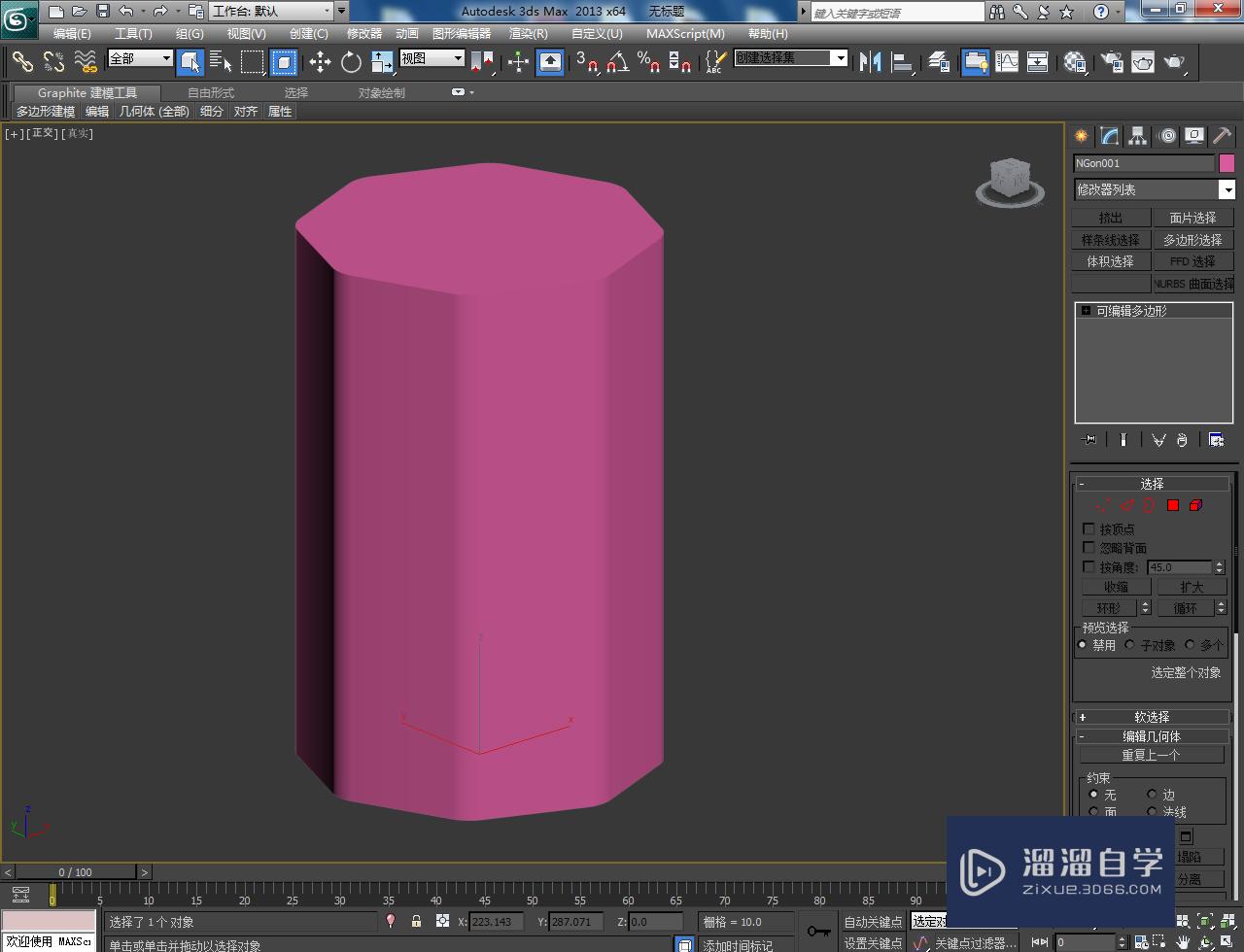Viewport: 1244px width, 952px height.
Task: Open the 工具(T) menu
Action: pos(133,34)
